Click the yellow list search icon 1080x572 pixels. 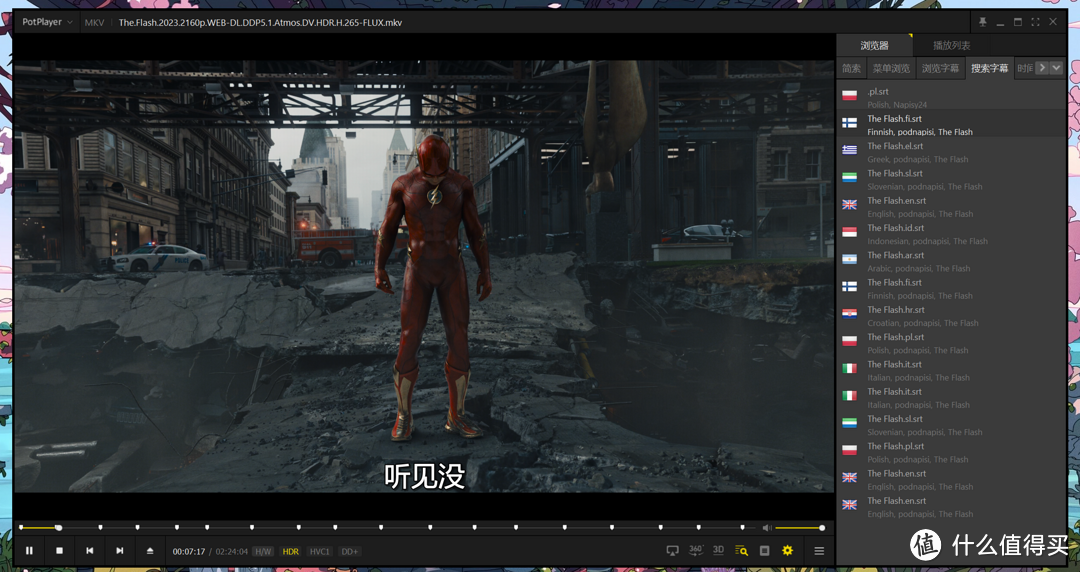pyautogui.click(x=741, y=551)
